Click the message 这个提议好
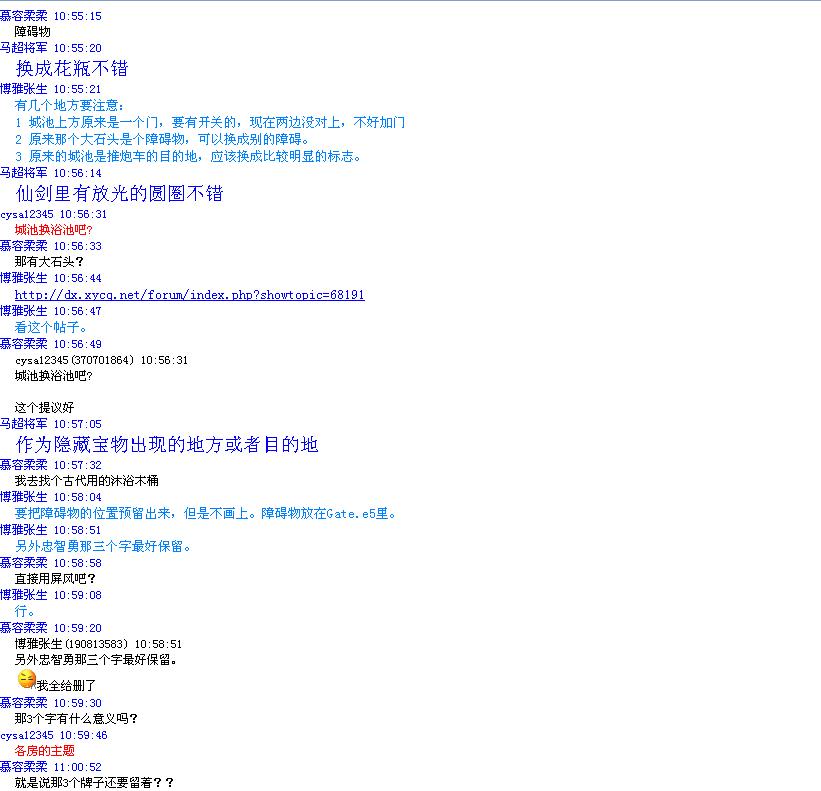The width and height of the screenshot is (821, 791). pyautogui.click(x=45, y=407)
